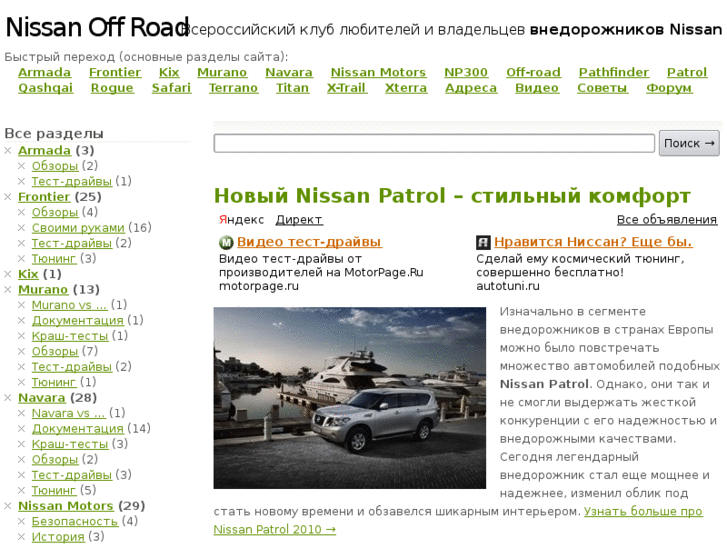Open the Nissan Patrol photo thumbnail
The height and width of the screenshot is (545, 727).
[350, 398]
